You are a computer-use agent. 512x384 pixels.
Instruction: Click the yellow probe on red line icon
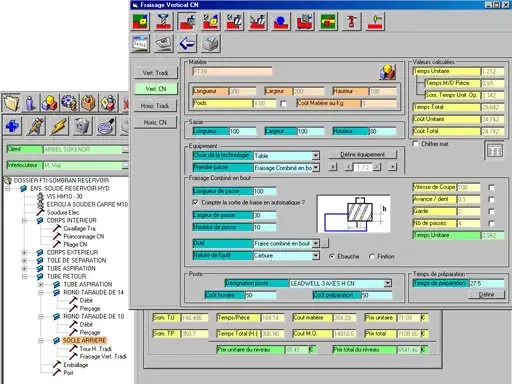pyautogui.click(x=375, y=22)
